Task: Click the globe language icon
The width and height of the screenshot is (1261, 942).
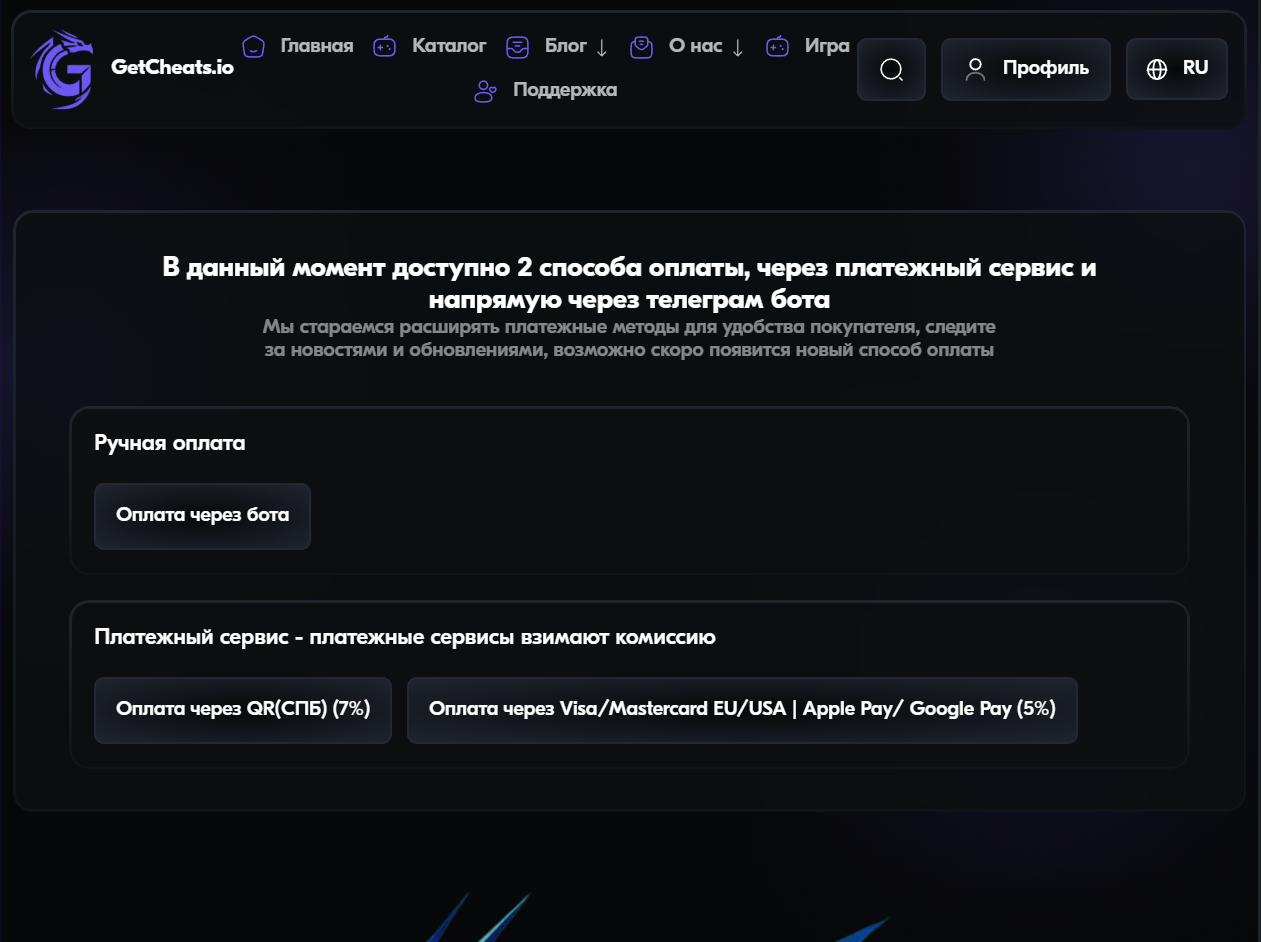Action: pyautogui.click(x=1157, y=69)
